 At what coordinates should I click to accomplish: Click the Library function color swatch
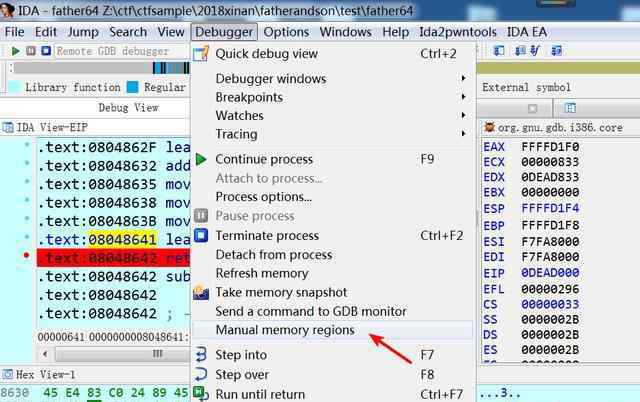(x=15, y=87)
